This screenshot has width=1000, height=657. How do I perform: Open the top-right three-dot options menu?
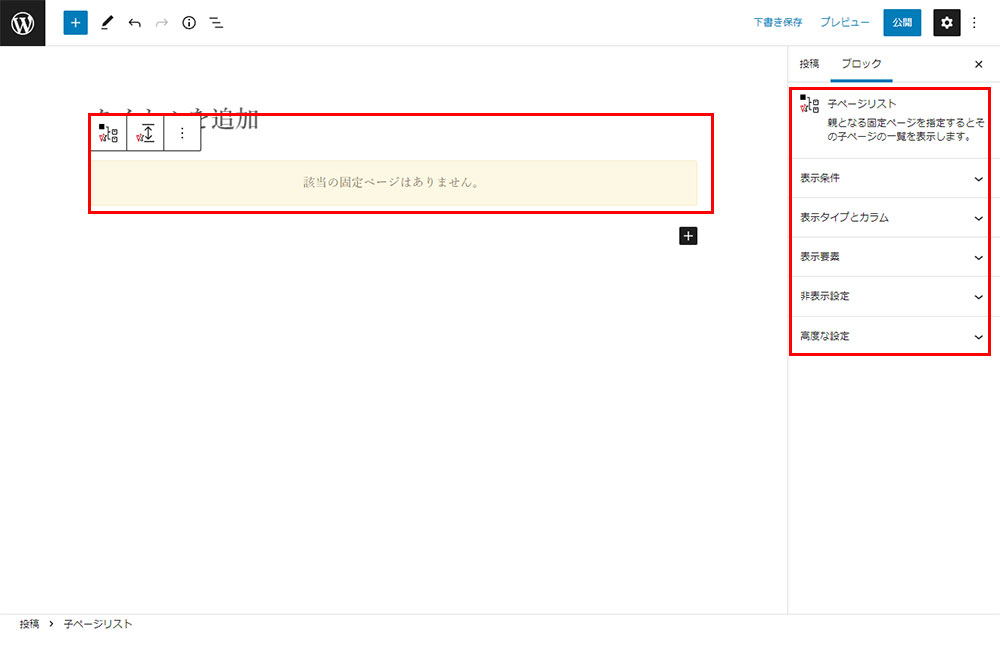coord(975,22)
